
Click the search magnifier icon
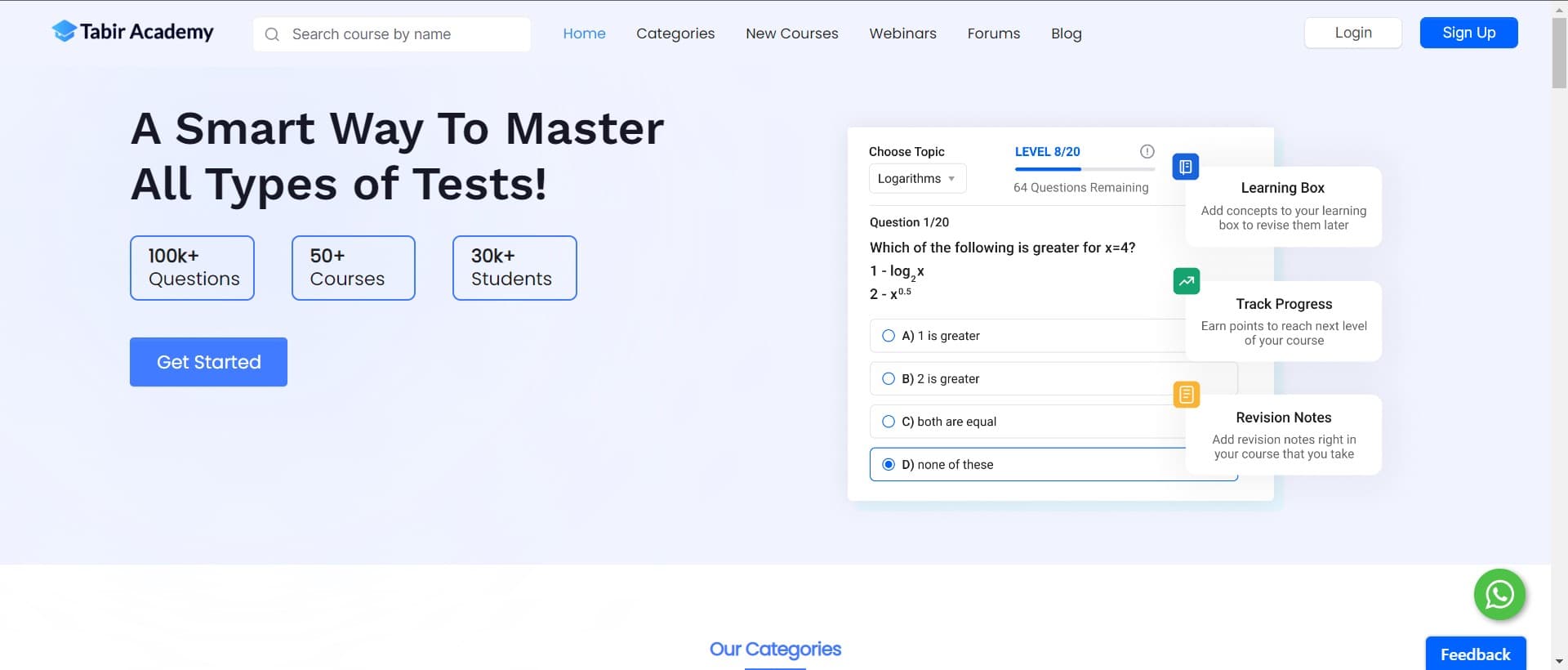click(x=273, y=34)
